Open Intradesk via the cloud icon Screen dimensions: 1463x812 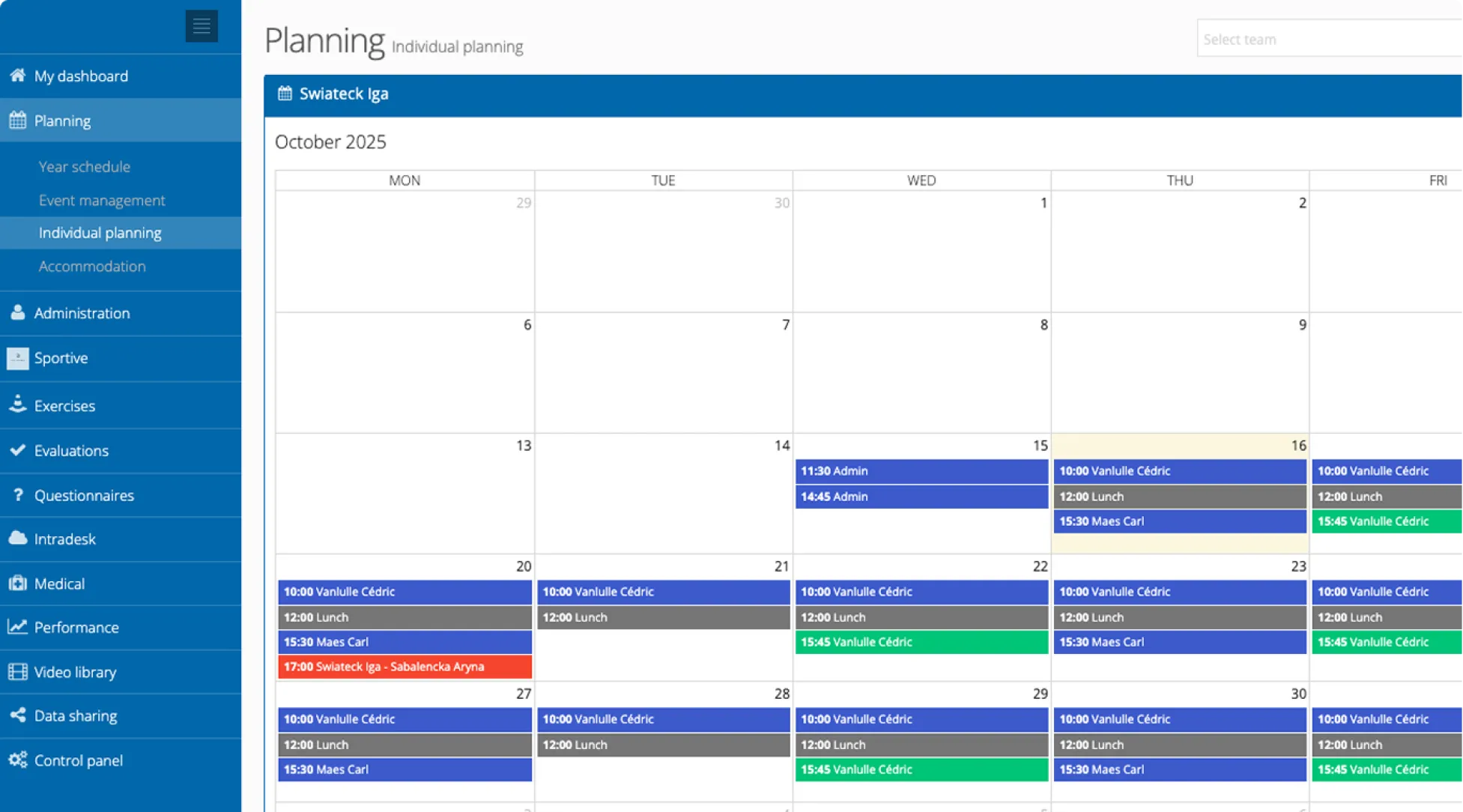point(16,539)
